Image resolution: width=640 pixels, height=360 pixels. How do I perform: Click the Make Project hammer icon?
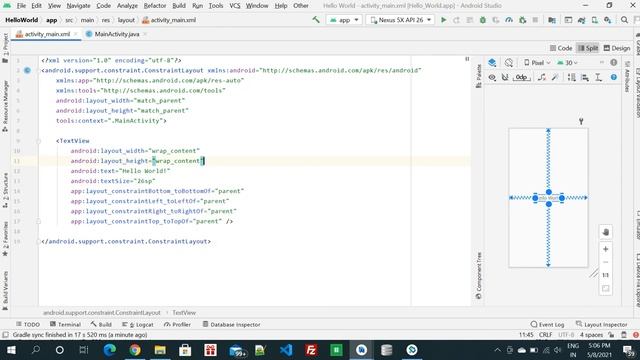tap(316, 20)
